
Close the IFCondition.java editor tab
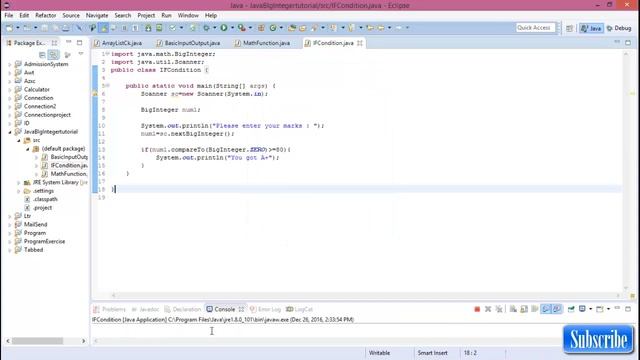(360, 43)
